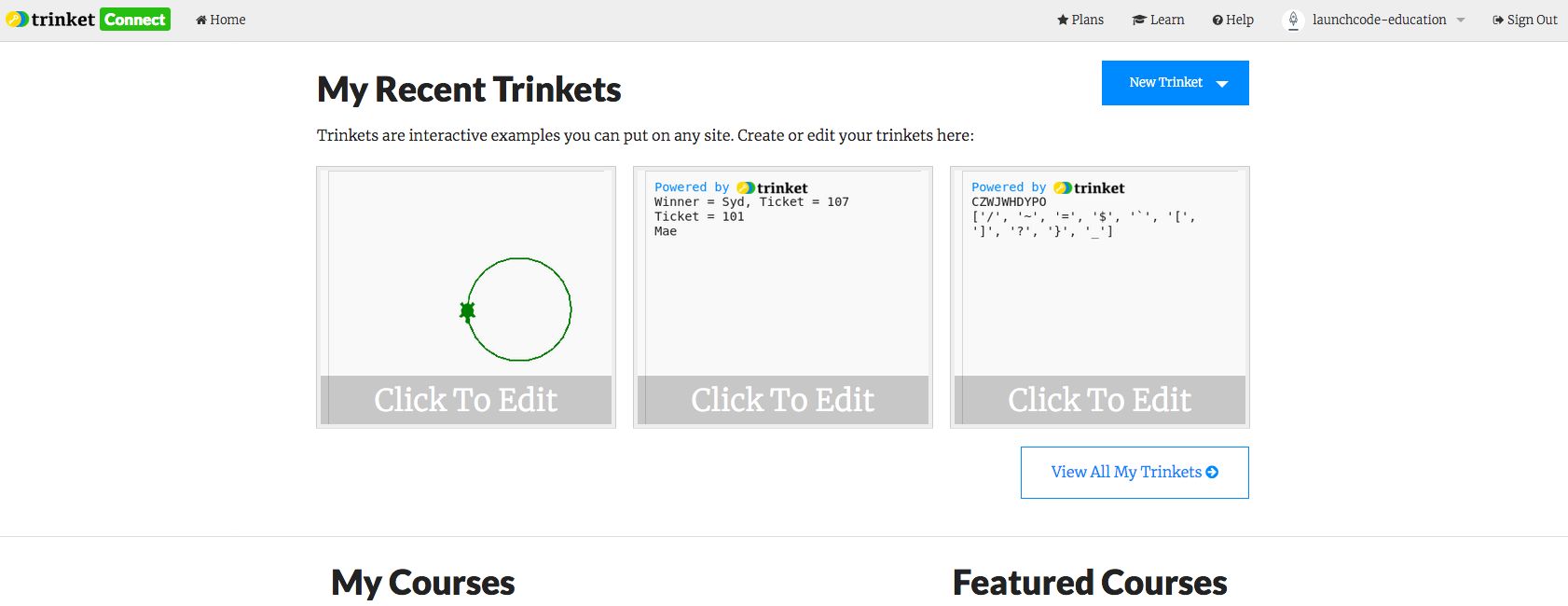This screenshot has width=1568, height=606.
Task: Click To Edit the Winner Ticket trinket
Action: pos(783,400)
